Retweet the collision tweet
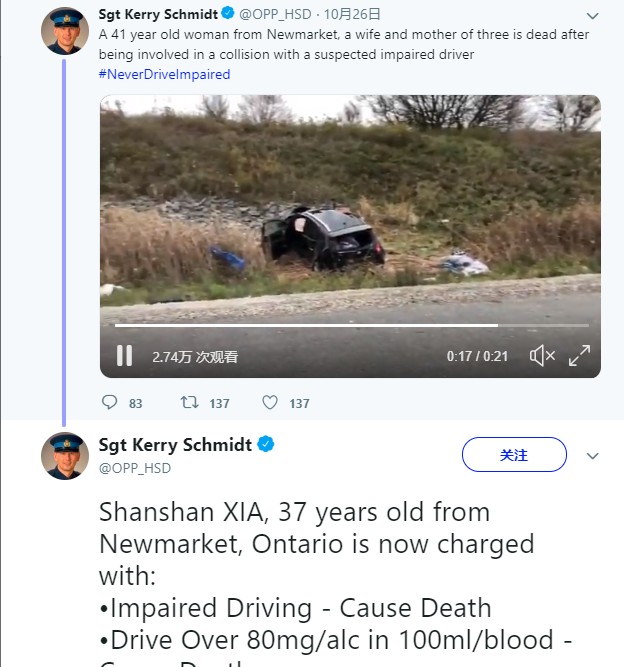The width and height of the screenshot is (624, 667). [187, 403]
